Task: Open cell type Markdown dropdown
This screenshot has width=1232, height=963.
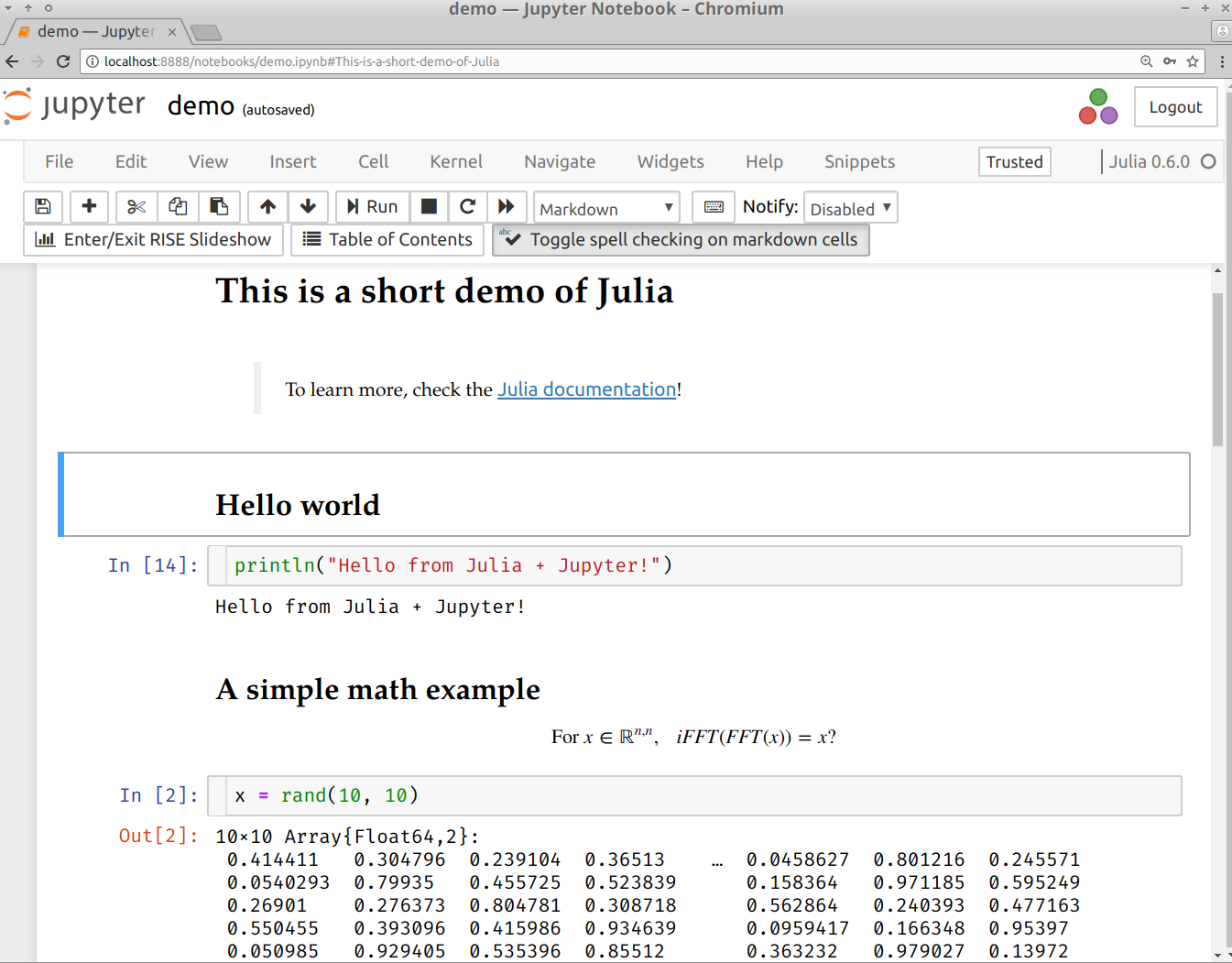Action: (606, 208)
